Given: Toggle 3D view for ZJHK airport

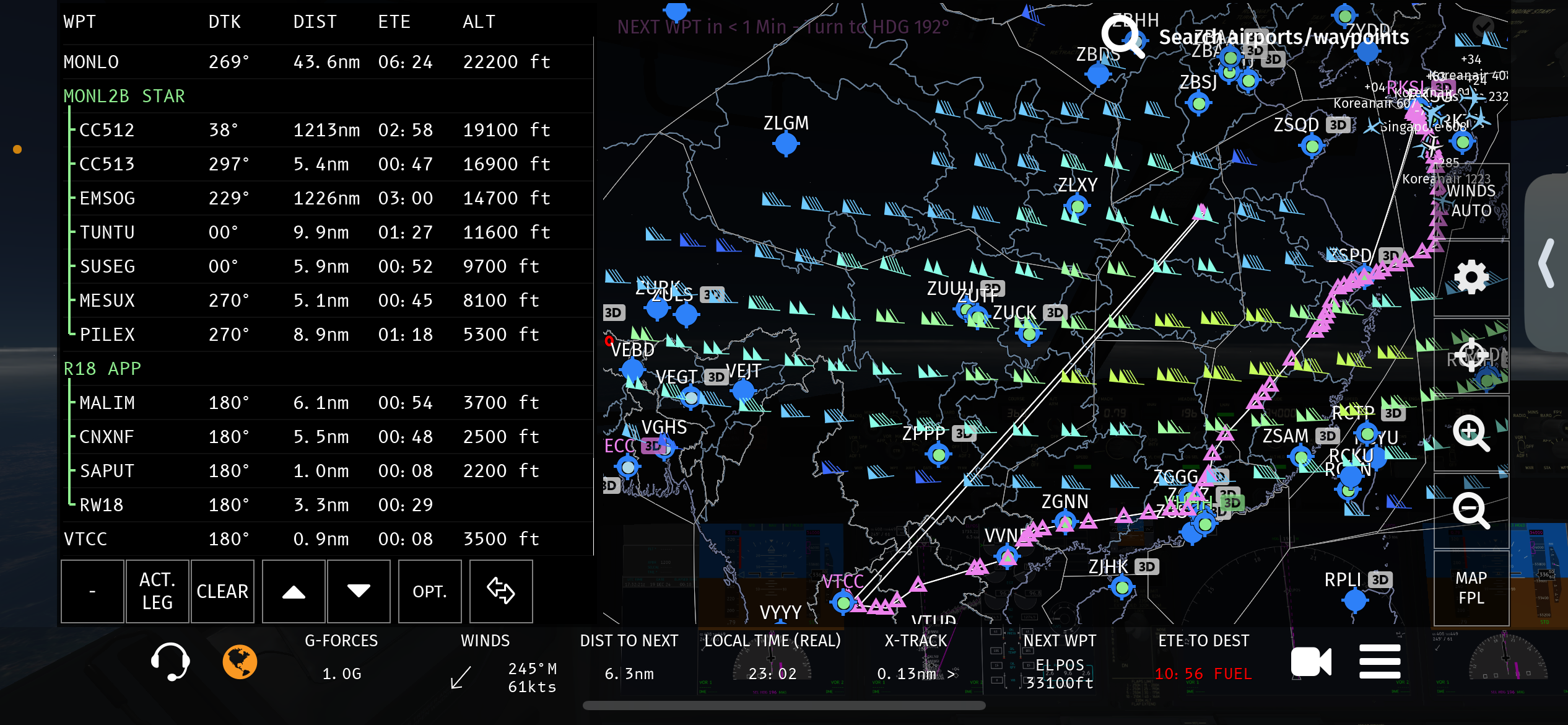Looking at the screenshot, I should (x=1147, y=567).
